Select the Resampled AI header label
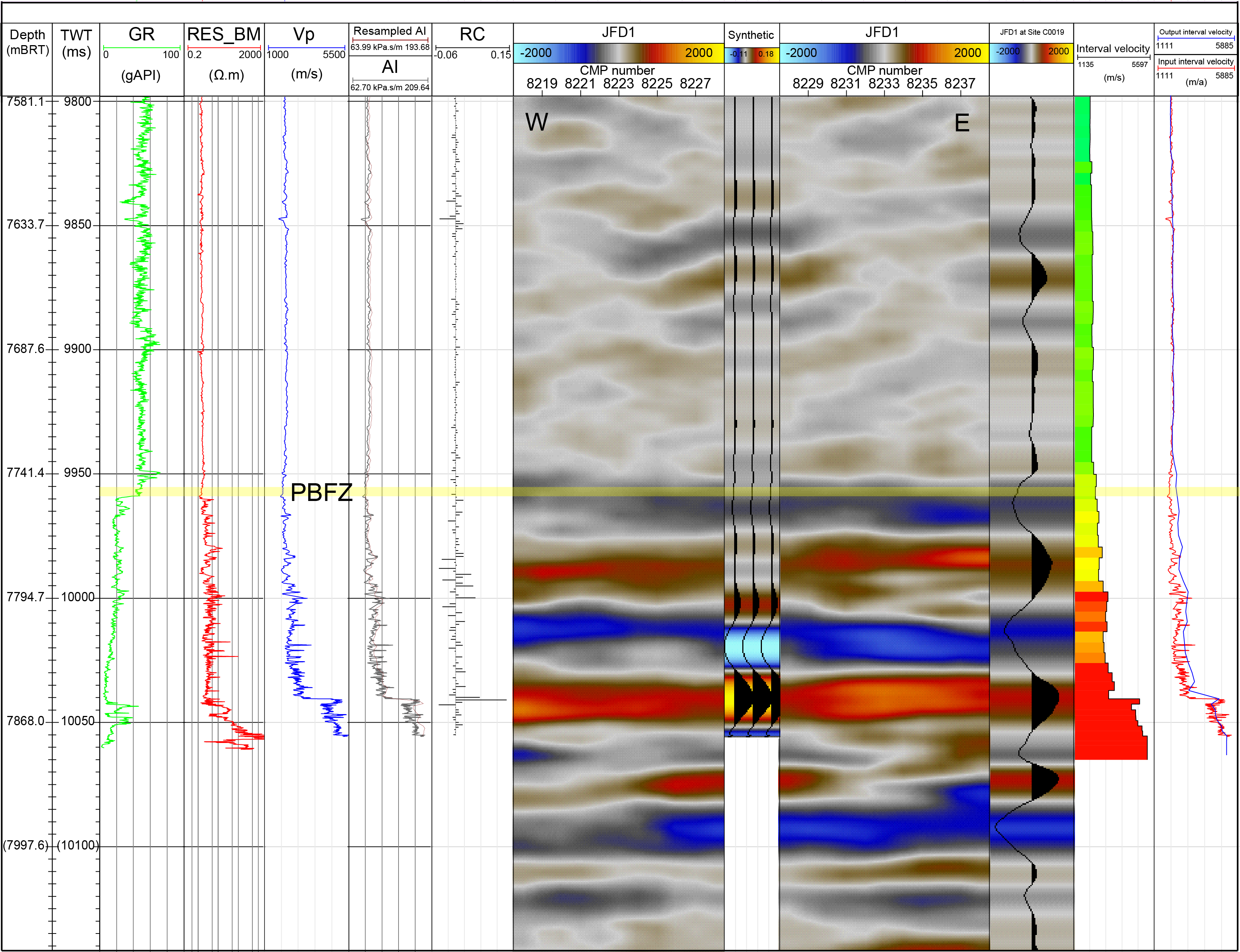 [389, 31]
